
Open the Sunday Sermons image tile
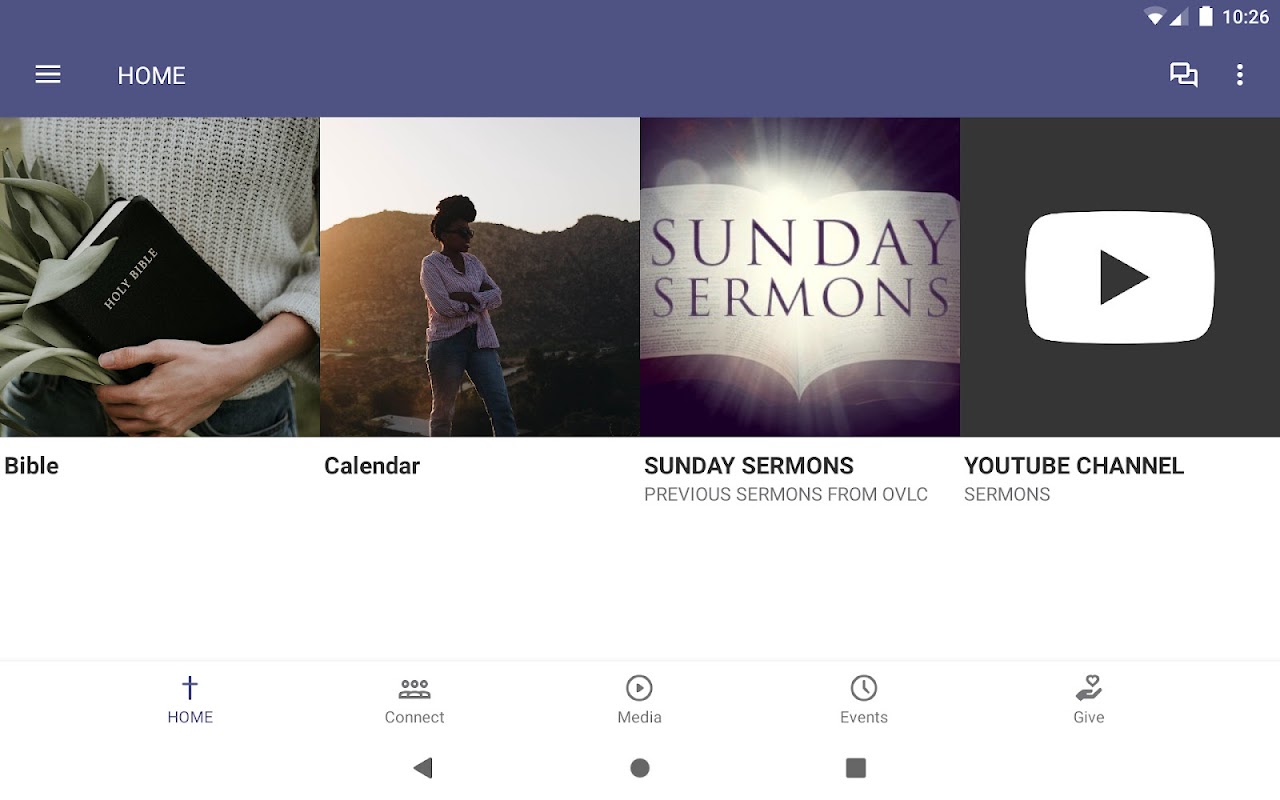[800, 277]
